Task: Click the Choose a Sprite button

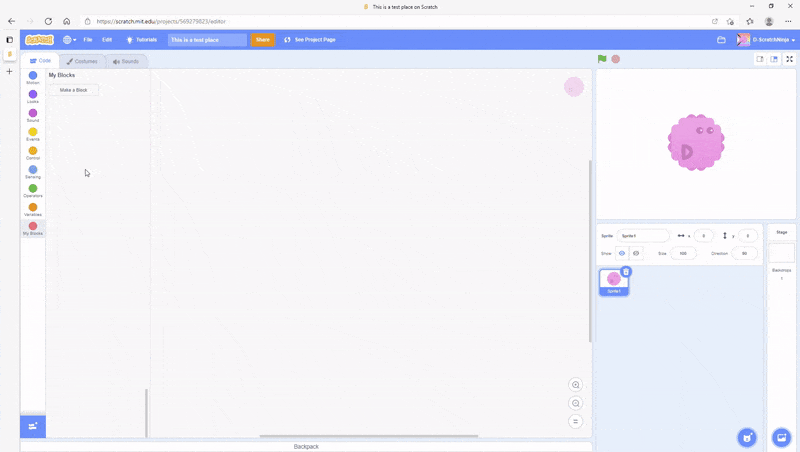Action: point(747,437)
